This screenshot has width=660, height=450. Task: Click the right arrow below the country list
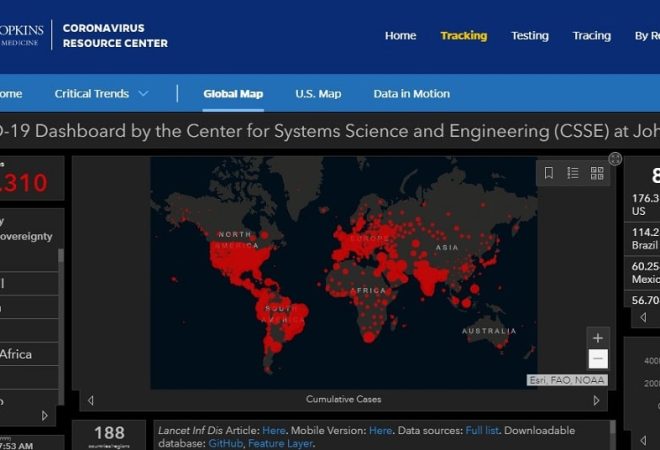point(45,415)
